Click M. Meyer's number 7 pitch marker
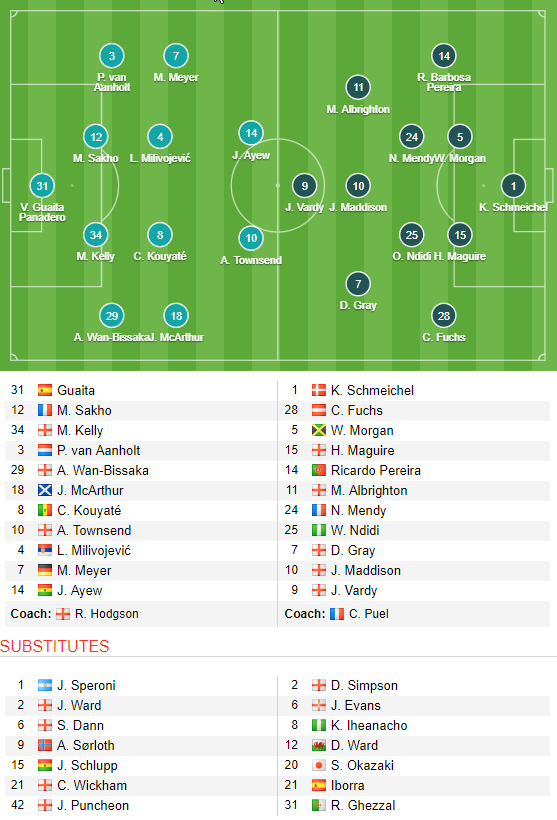The height and width of the screenshot is (820, 557). click(176, 56)
